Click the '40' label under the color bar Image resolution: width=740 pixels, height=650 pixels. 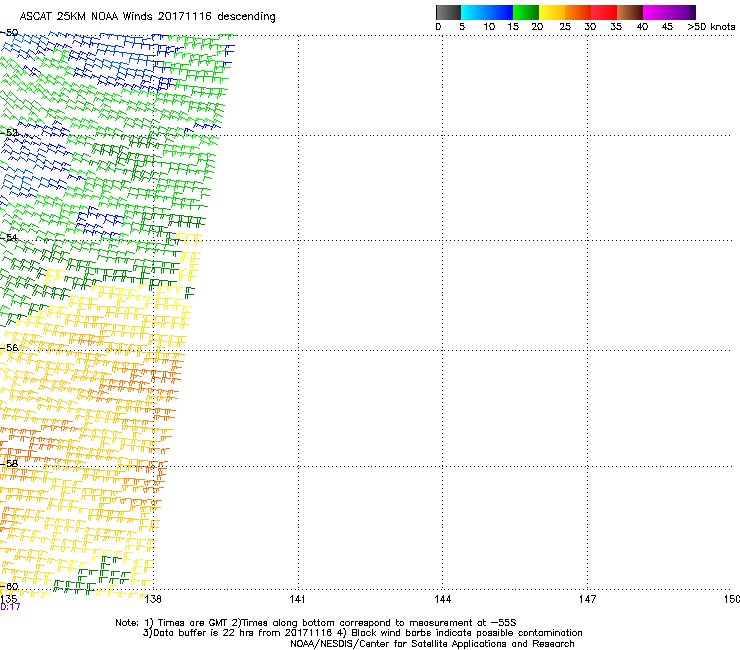pyautogui.click(x=642, y=27)
